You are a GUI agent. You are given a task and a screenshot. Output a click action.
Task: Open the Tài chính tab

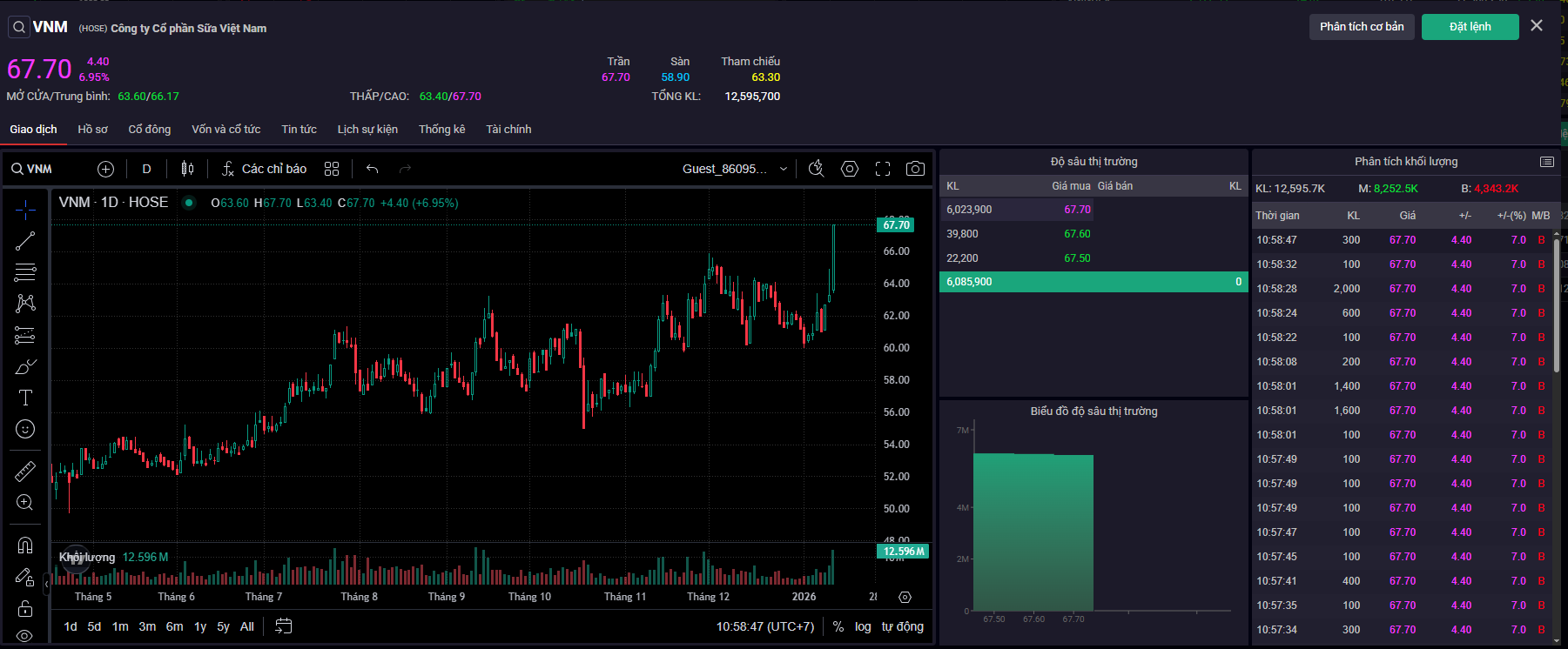pos(508,130)
